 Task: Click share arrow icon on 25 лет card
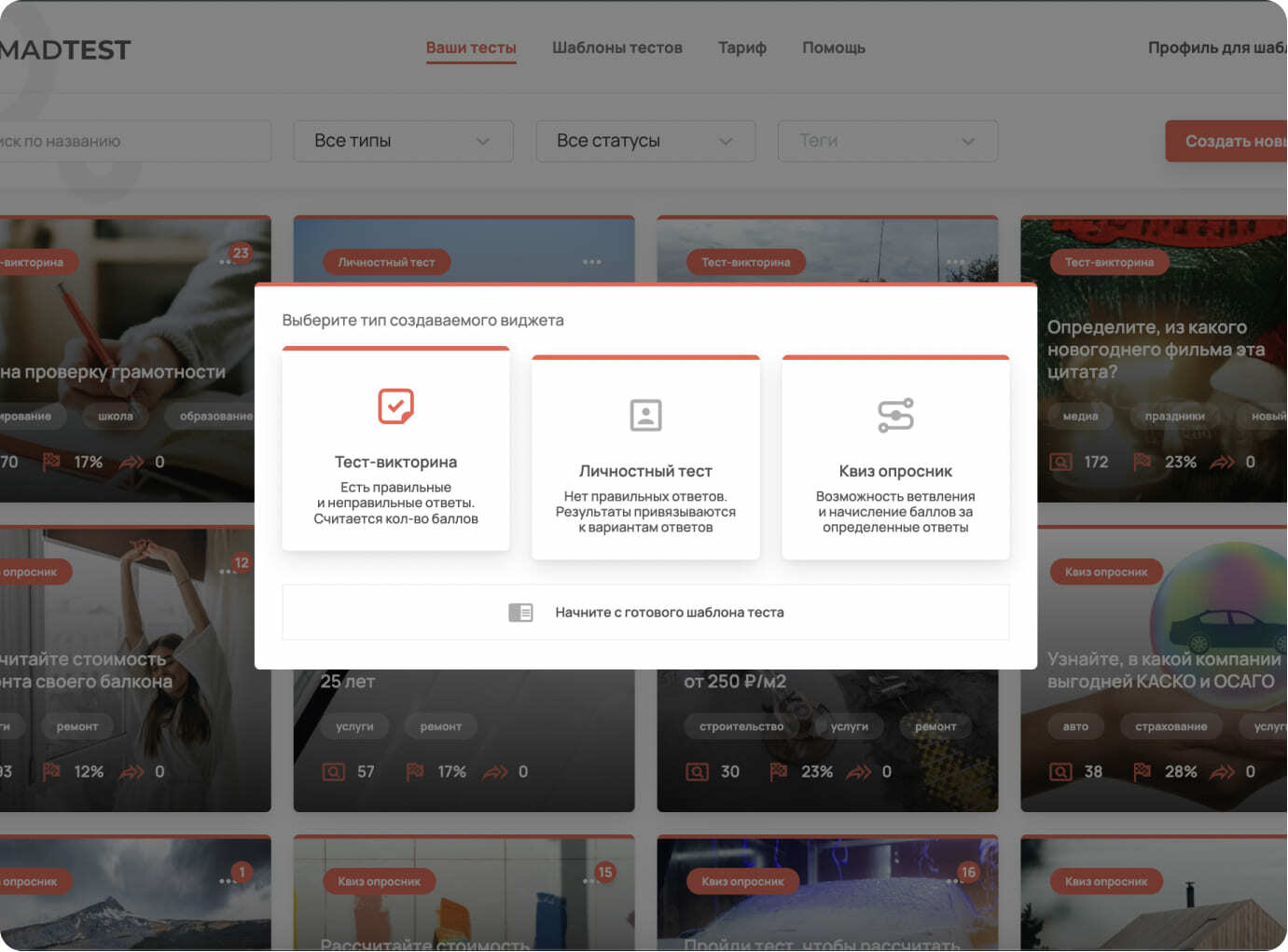pyautogui.click(x=495, y=772)
